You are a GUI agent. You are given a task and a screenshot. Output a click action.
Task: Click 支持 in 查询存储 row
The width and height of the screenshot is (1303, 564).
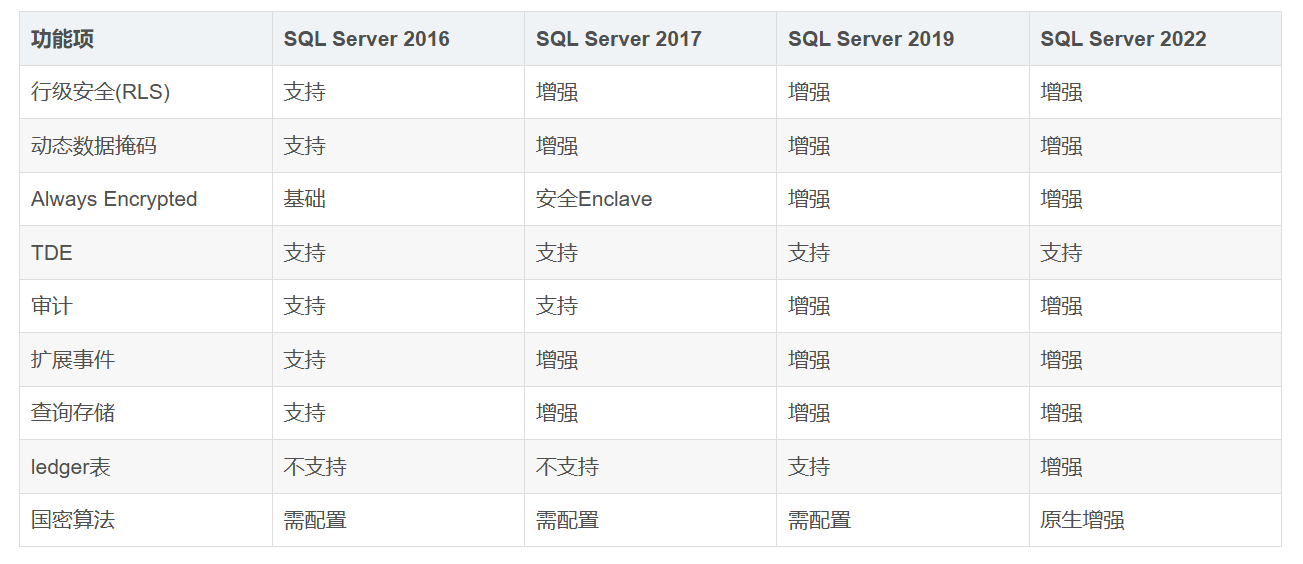tap(304, 413)
